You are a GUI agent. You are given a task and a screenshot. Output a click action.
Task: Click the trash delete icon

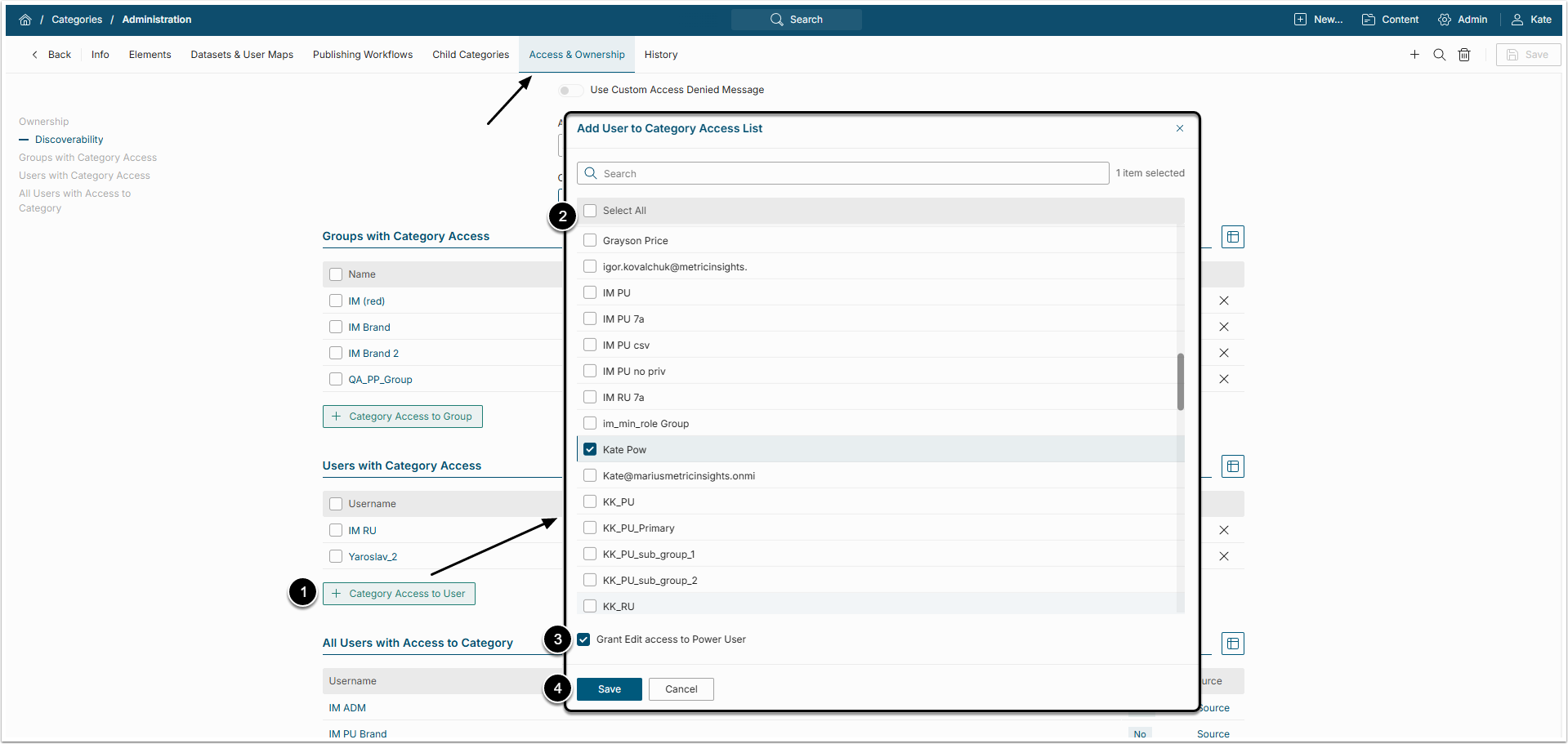(1464, 55)
